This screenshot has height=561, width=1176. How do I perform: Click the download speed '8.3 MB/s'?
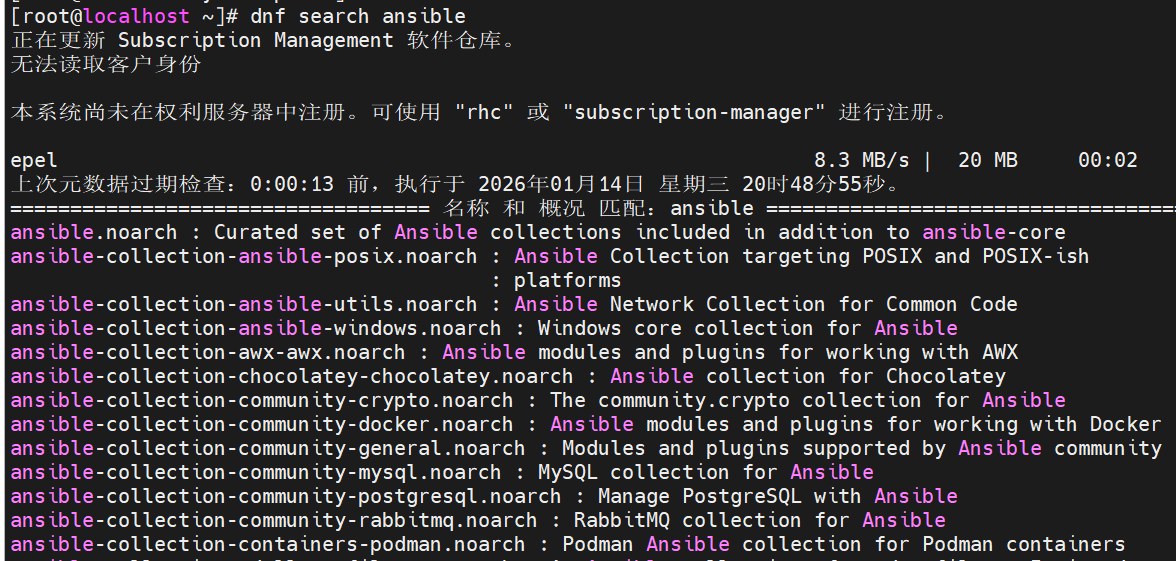tap(862, 160)
